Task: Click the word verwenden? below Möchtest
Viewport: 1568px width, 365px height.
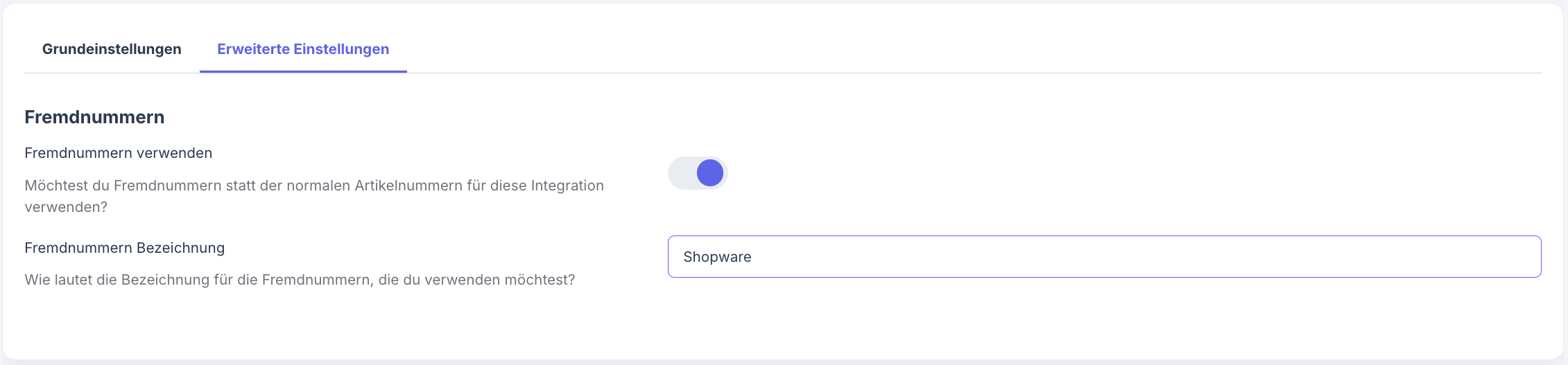Action: click(66, 207)
